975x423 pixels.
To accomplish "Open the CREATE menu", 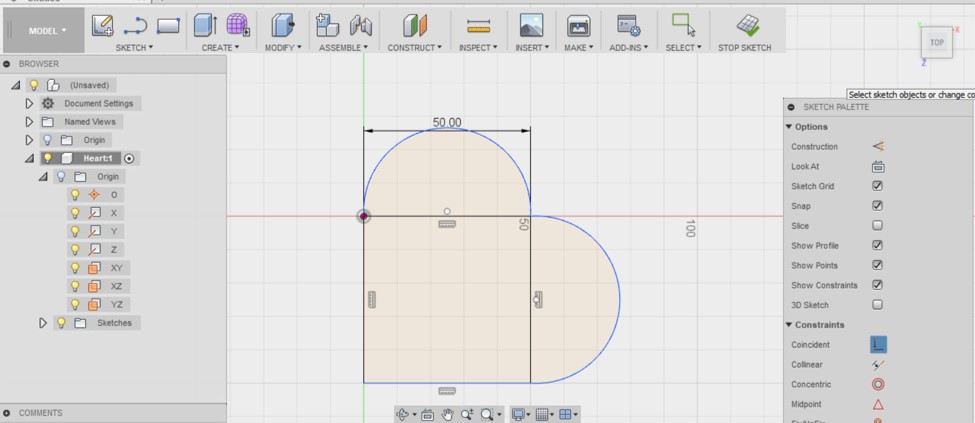I will tap(221, 47).
